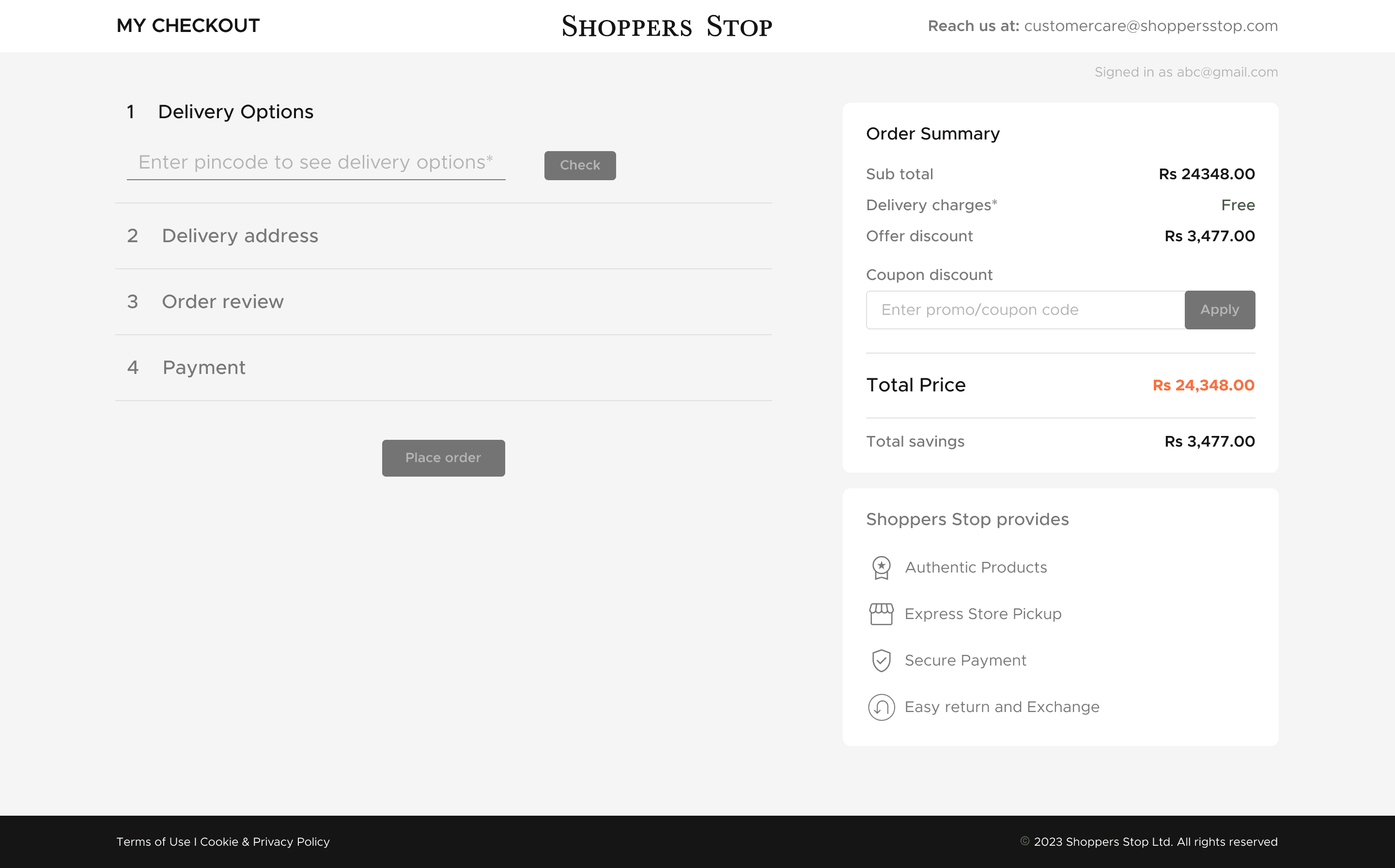Click the 'Secure Payment' label
Viewport: 1395px width, 868px height.
(965, 661)
